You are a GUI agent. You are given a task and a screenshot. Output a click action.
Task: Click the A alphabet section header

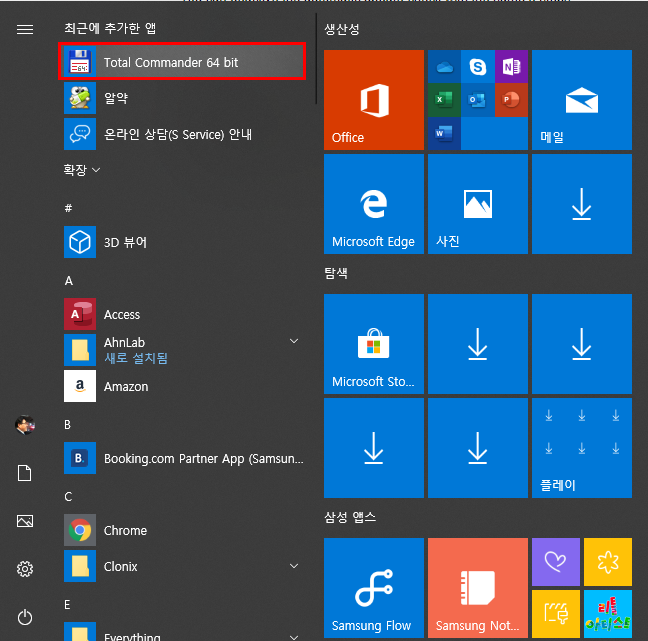69,281
